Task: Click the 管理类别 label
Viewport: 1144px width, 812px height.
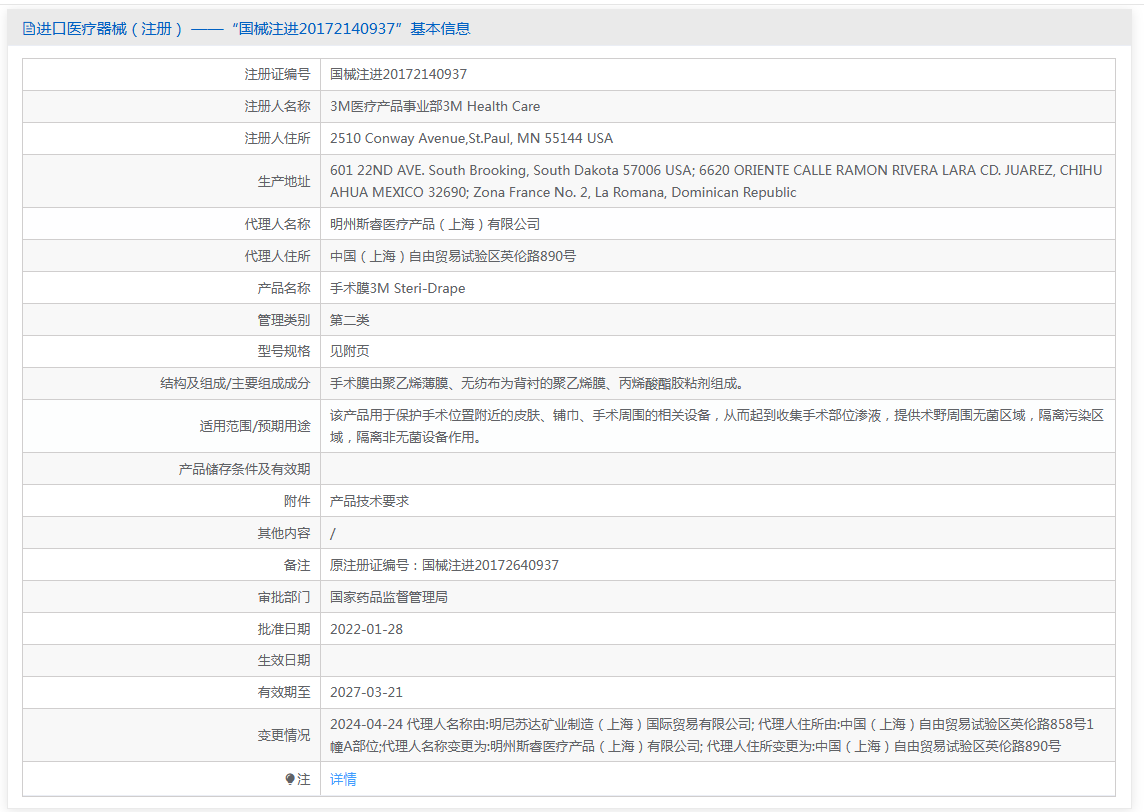Action: pyautogui.click(x=284, y=320)
